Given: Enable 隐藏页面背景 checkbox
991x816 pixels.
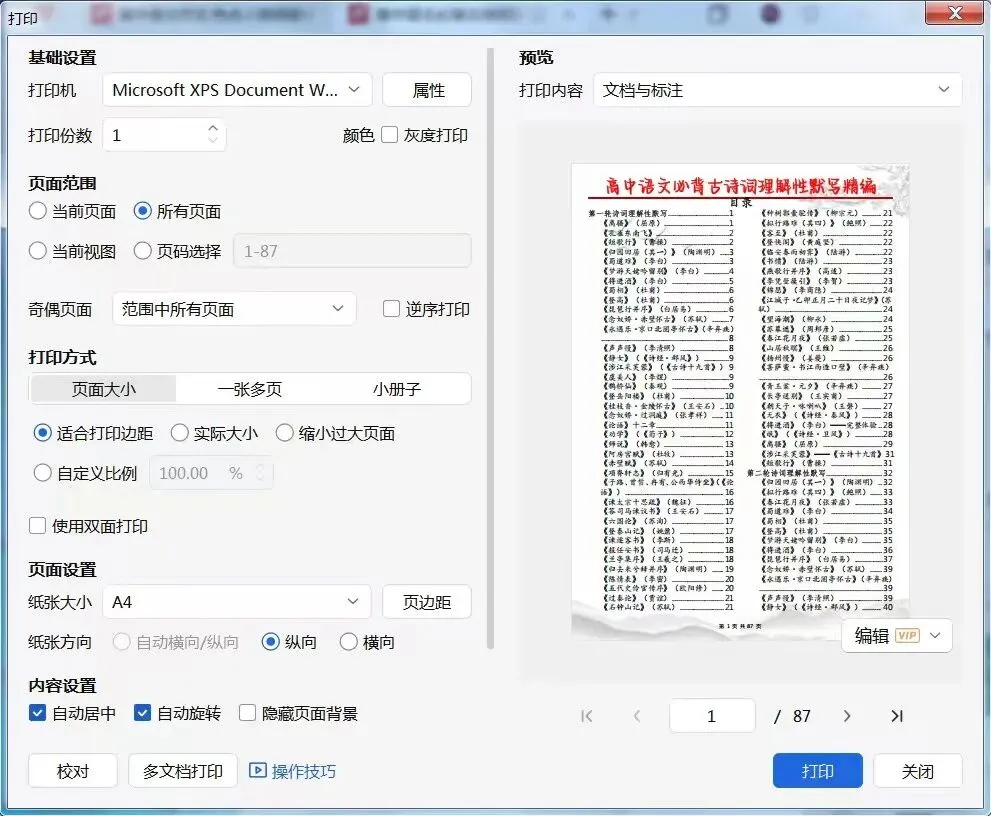Looking at the screenshot, I should point(247,714).
